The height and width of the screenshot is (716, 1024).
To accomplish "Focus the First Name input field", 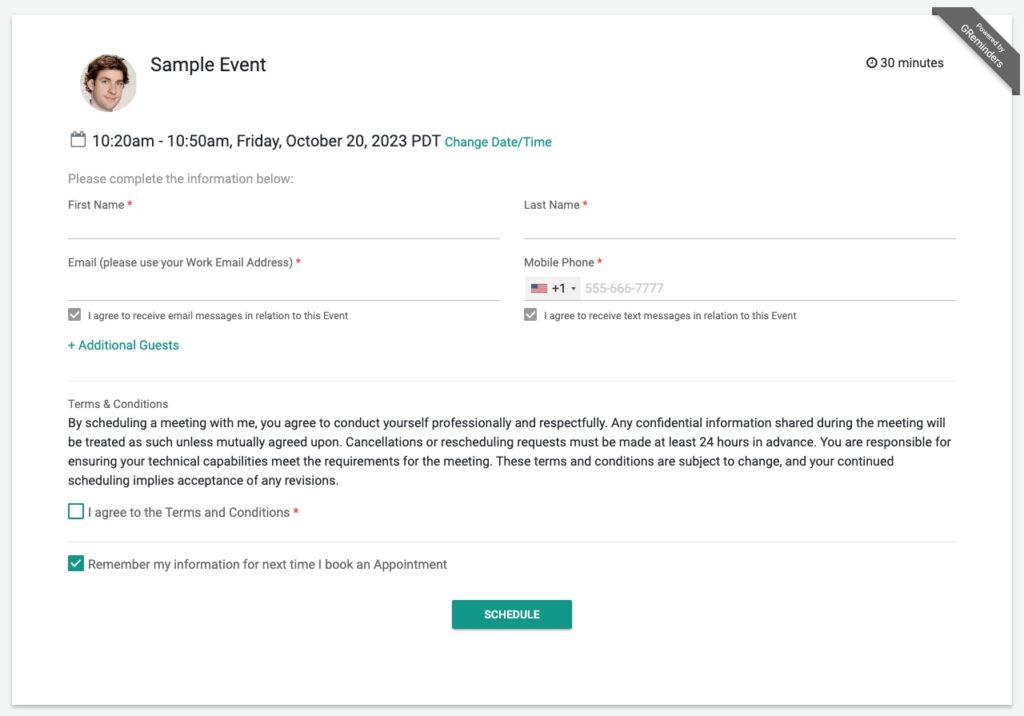I will pyautogui.click(x=283, y=227).
